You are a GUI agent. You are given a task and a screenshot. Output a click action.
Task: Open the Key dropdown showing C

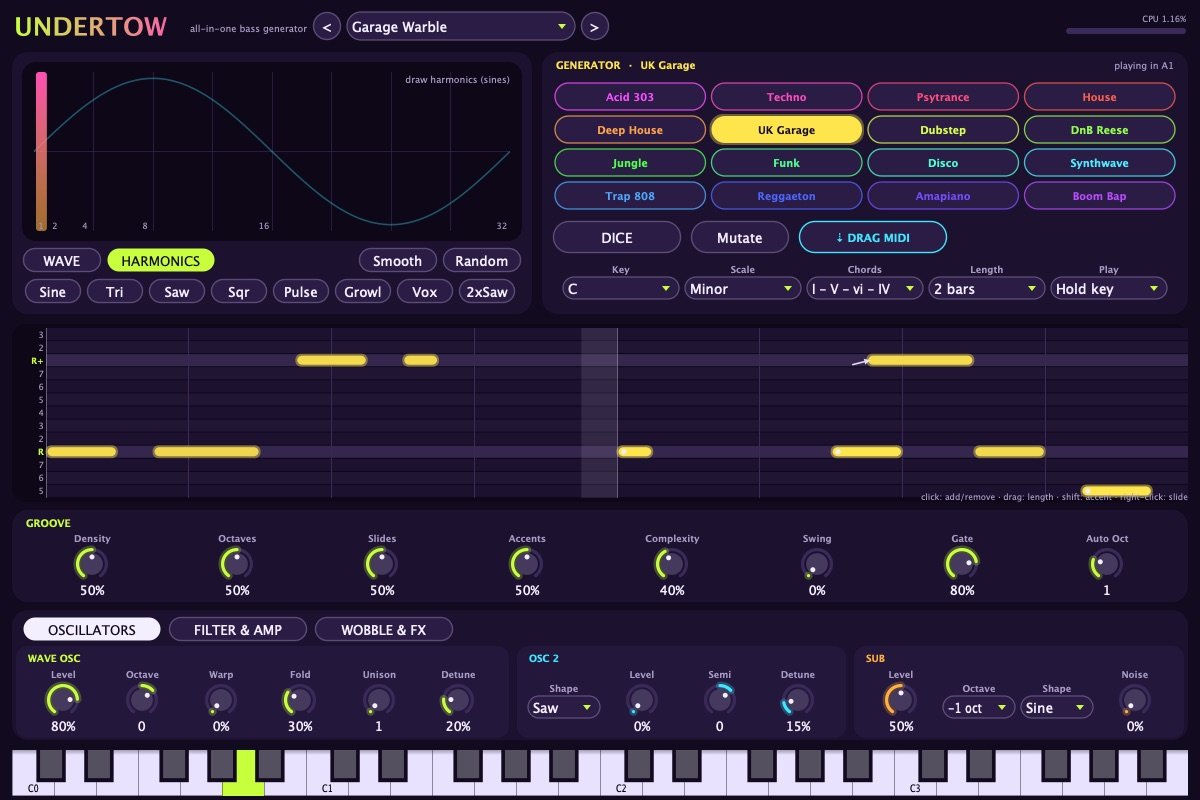click(621, 289)
